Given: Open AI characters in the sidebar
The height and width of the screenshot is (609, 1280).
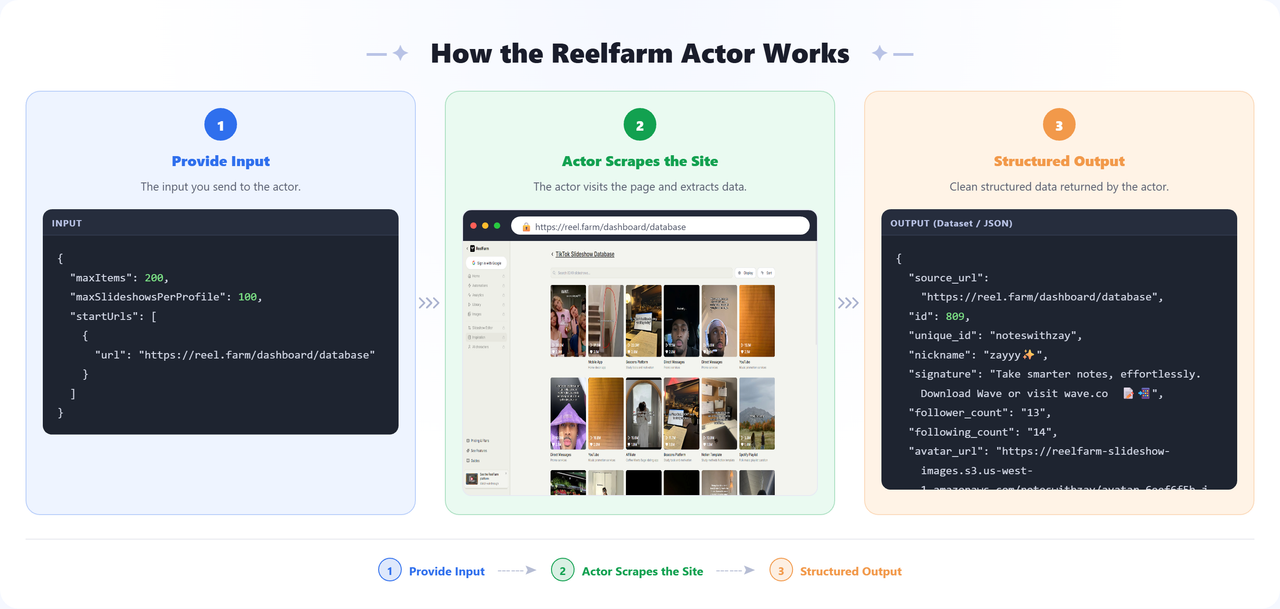Looking at the screenshot, I should 486,347.
